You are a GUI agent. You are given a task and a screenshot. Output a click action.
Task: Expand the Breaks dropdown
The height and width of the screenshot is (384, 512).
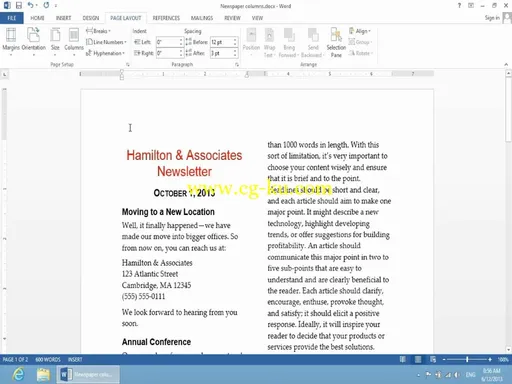98,31
